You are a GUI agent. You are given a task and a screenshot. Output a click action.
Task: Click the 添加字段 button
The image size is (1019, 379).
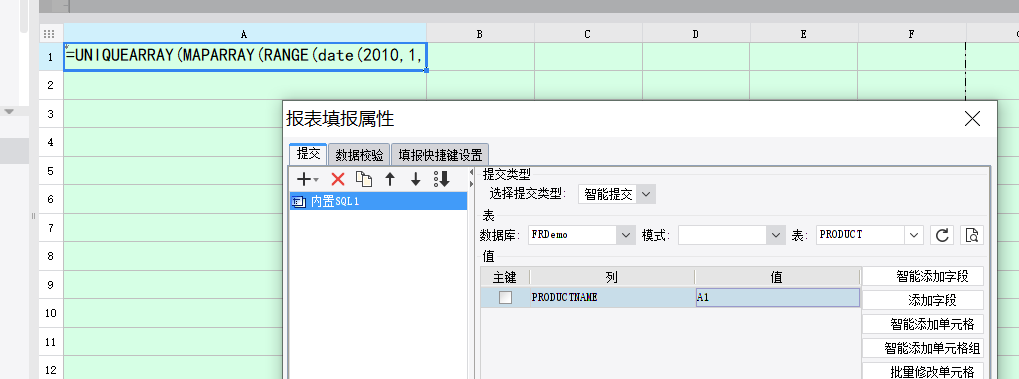tap(923, 300)
